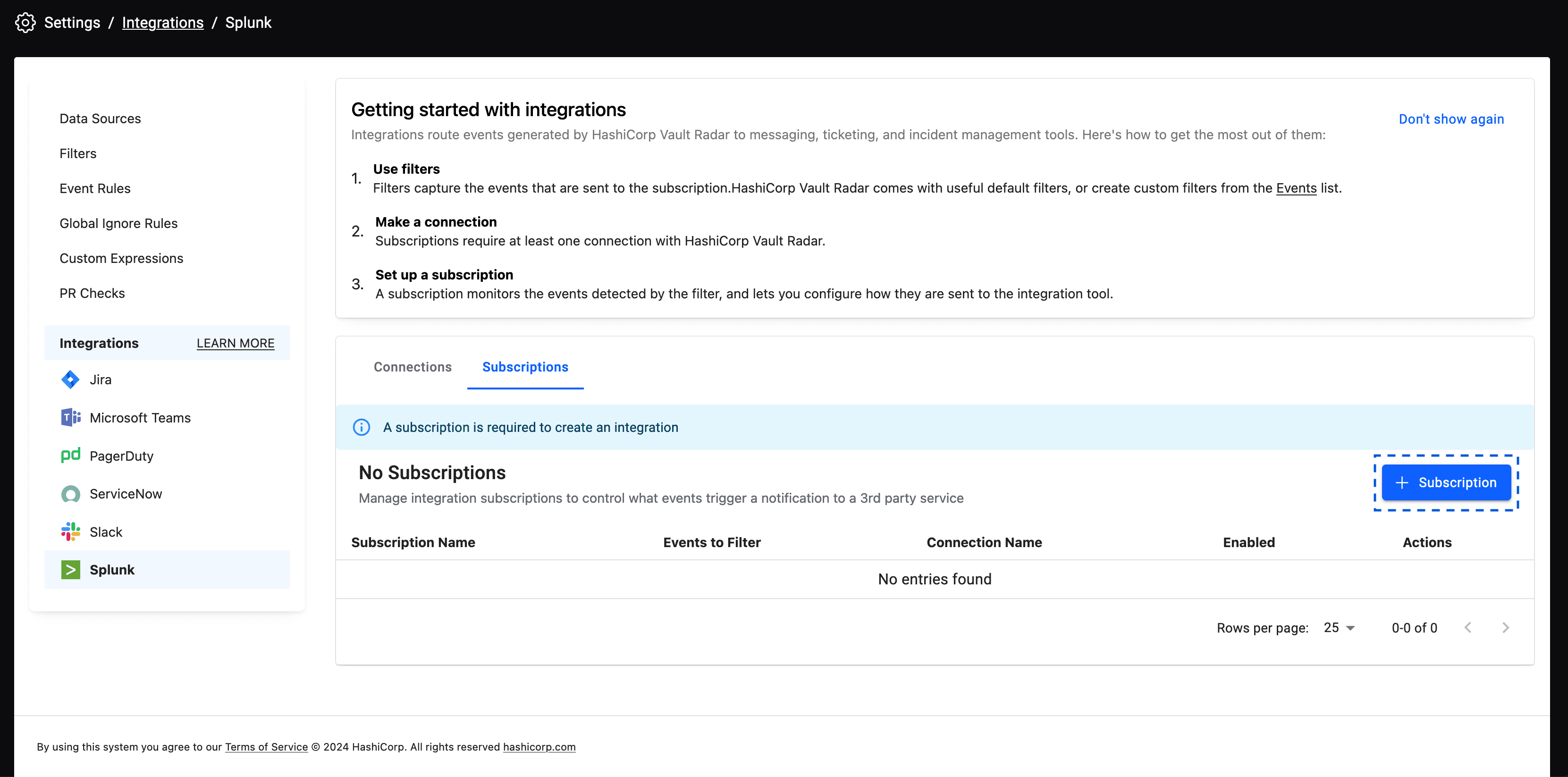Click Splunk breadcrumb text
The height and width of the screenshot is (777, 1568).
248,23
